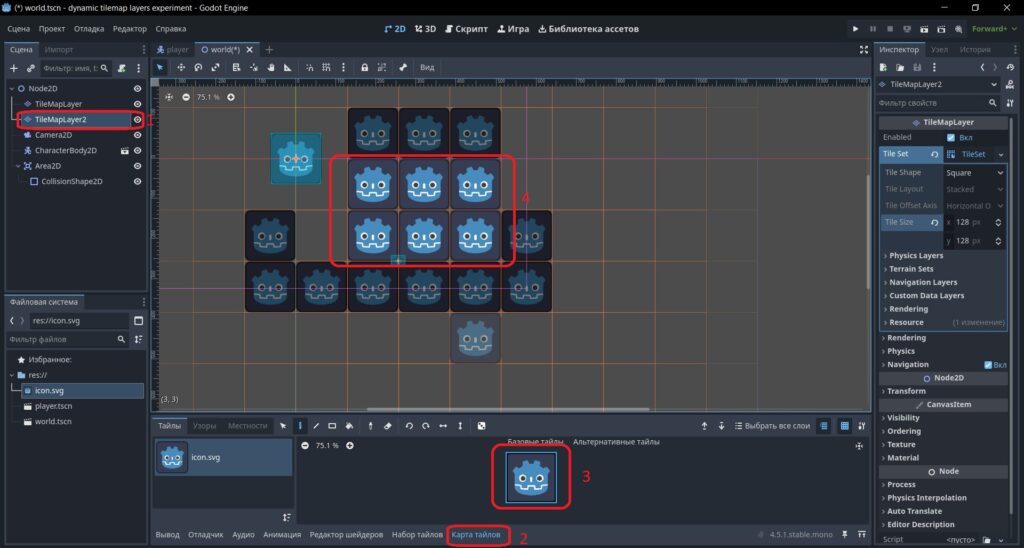
Task: Open the Tile Shape Square dropdown
Action: click(974, 172)
